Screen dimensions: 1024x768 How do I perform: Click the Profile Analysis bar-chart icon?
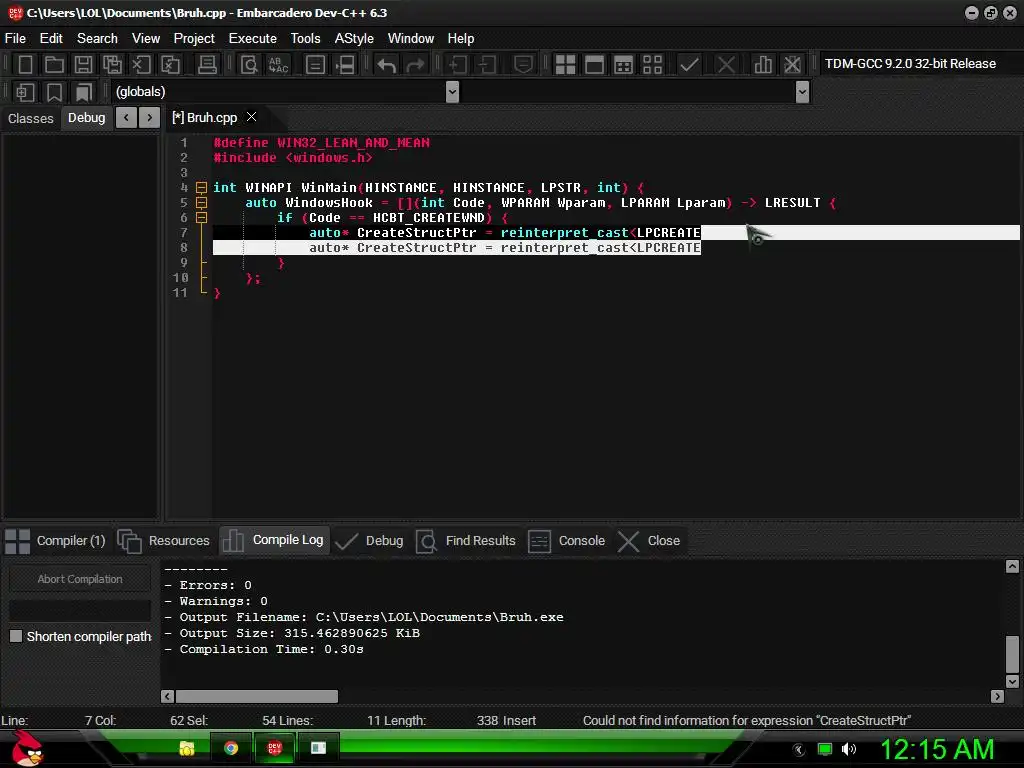coord(763,64)
